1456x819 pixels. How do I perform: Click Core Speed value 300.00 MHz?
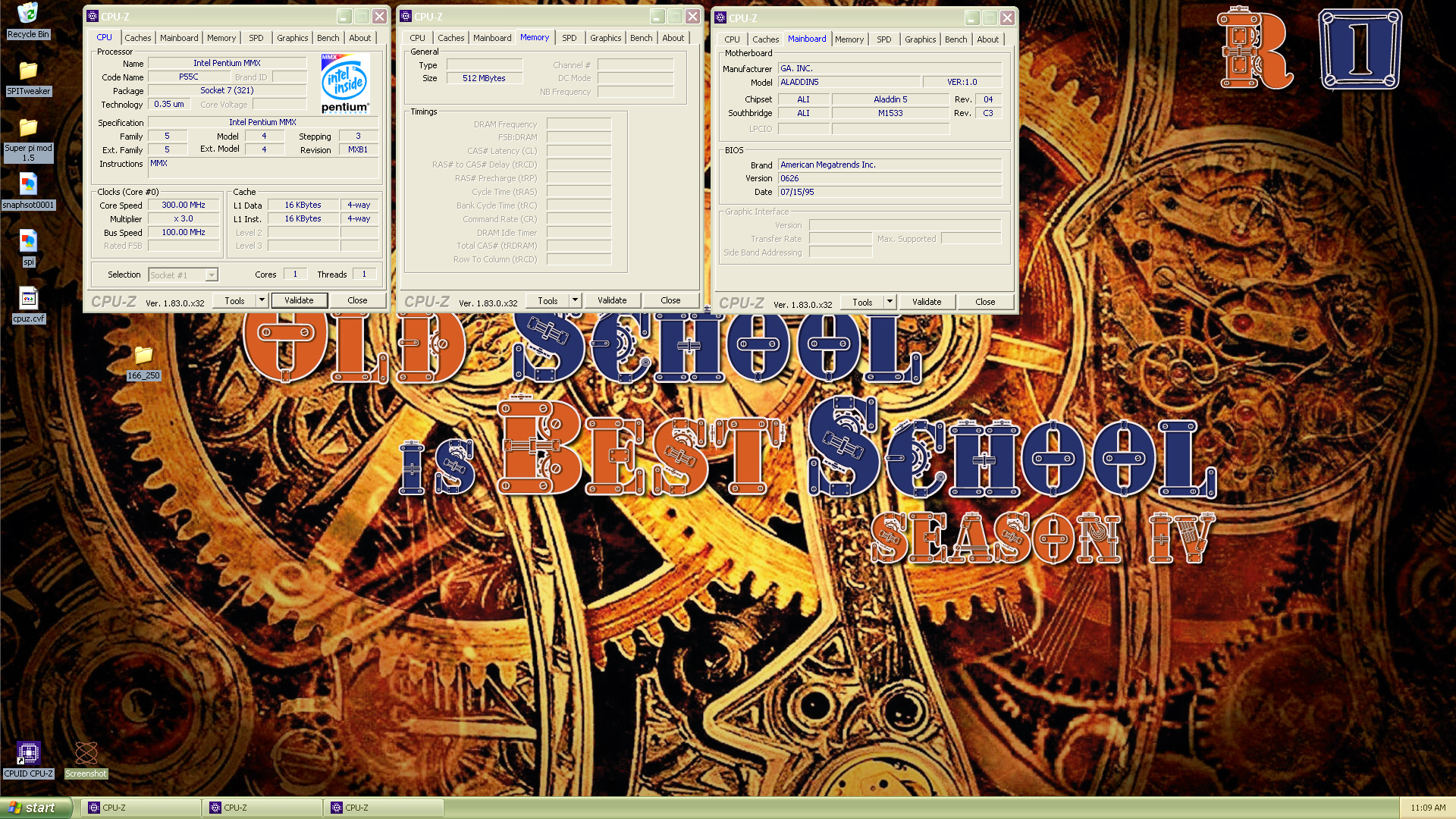point(184,205)
